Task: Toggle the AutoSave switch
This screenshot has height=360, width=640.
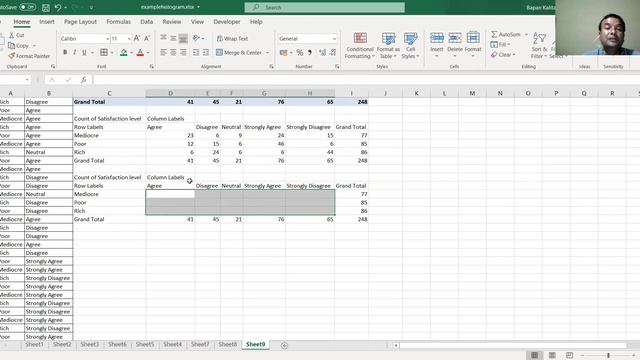Action: click(27, 7)
